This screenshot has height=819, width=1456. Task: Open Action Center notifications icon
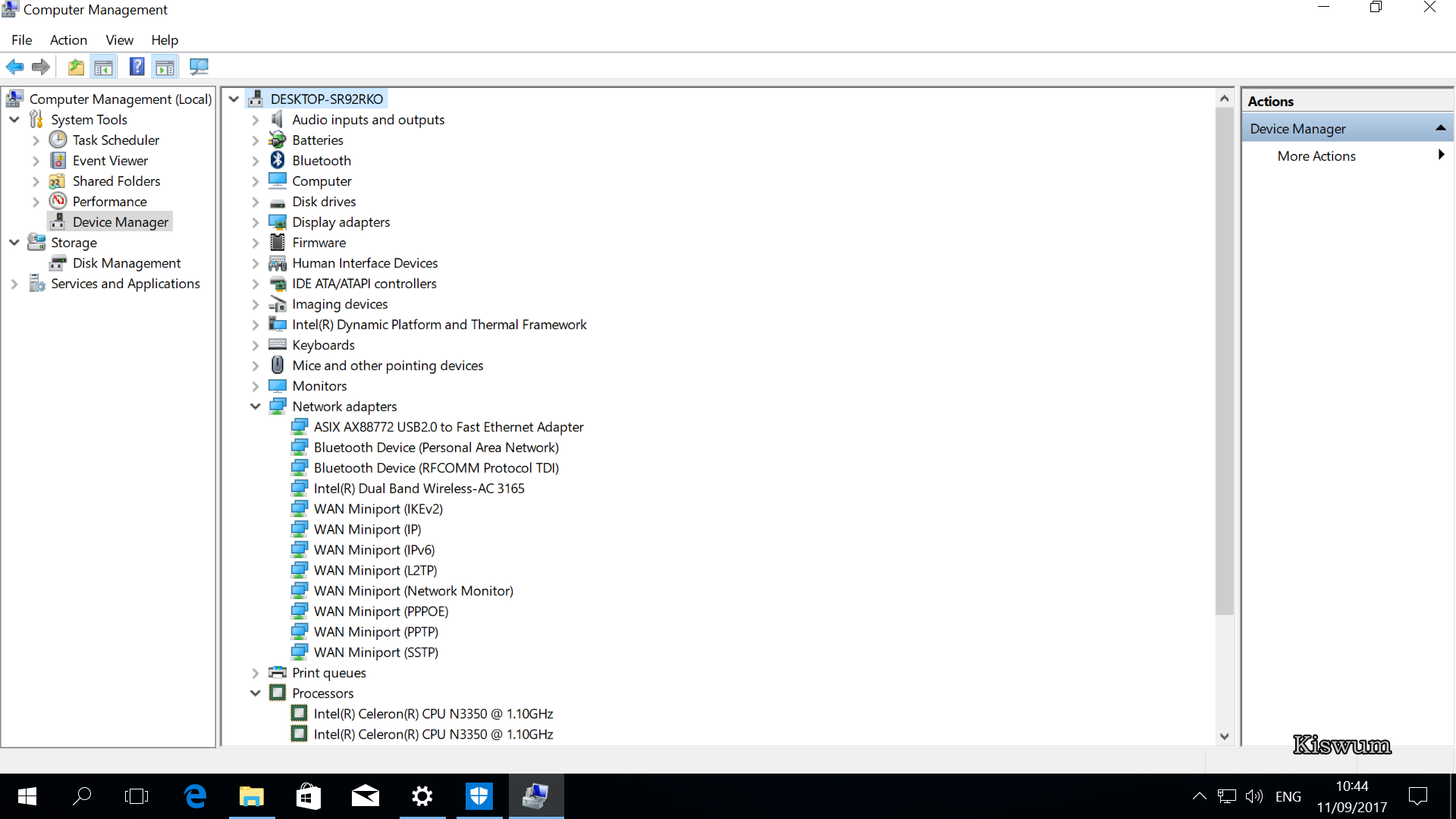[1417, 796]
